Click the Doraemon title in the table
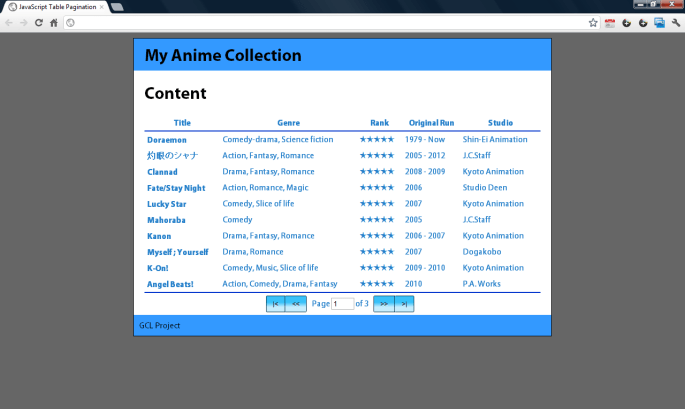 coord(167,140)
